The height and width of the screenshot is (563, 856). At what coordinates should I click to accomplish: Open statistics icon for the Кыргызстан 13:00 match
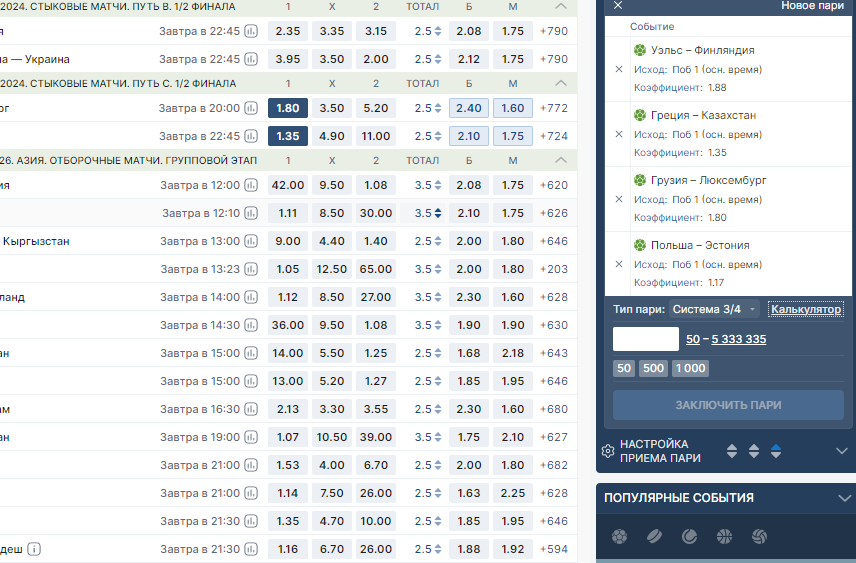[251, 241]
